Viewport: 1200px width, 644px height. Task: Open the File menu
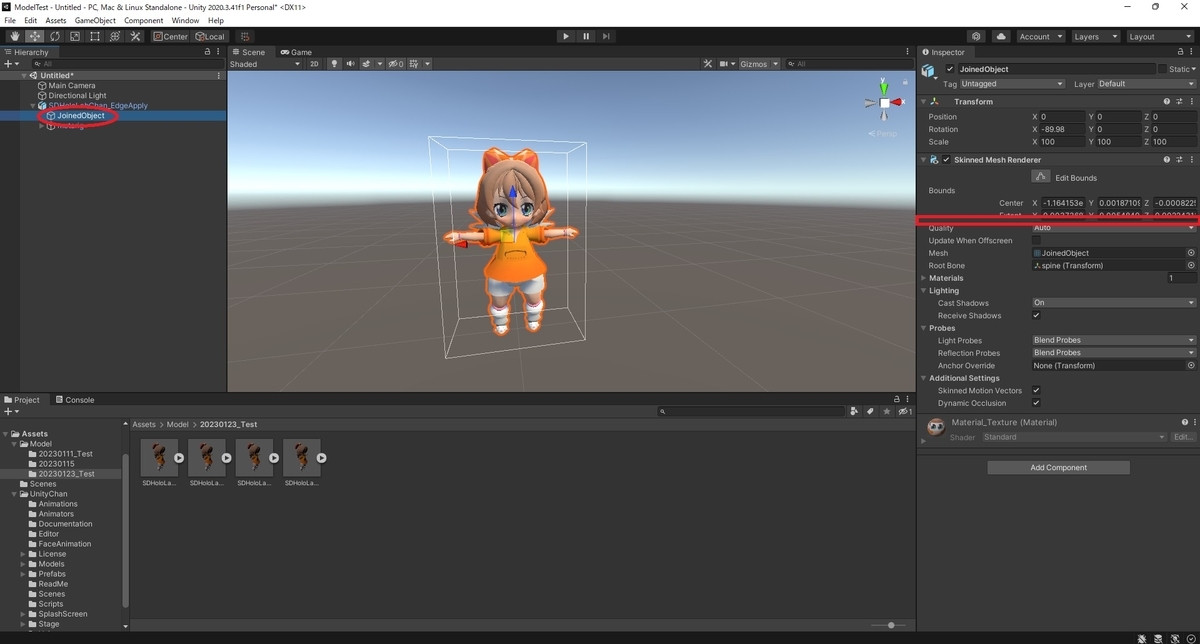click(10, 20)
